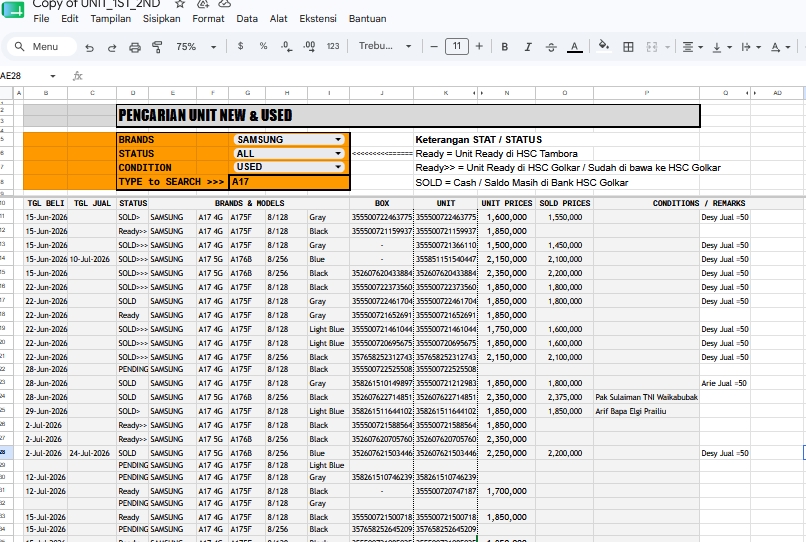Open the BRANDS dropdown showing SAMSUNG
Screen dimensions: 806x542
pyautogui.click(x=289, y=139)
